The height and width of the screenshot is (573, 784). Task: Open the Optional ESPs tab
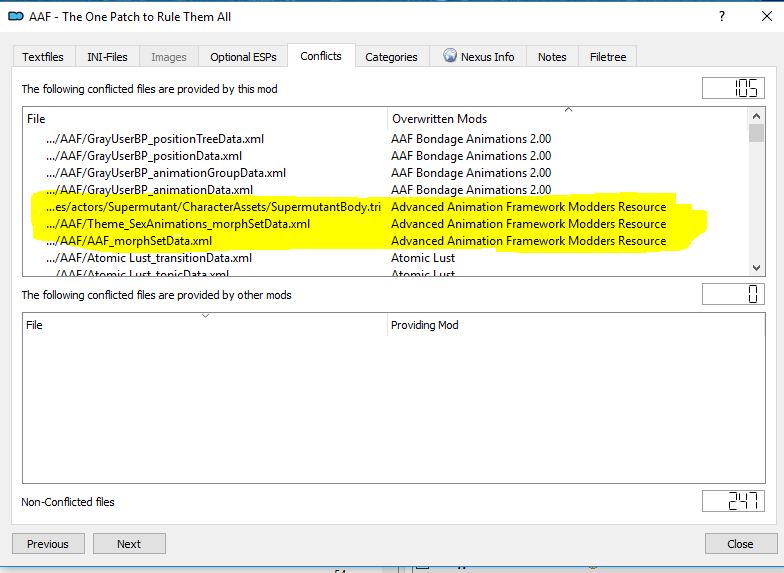click(x=243, y=57)
